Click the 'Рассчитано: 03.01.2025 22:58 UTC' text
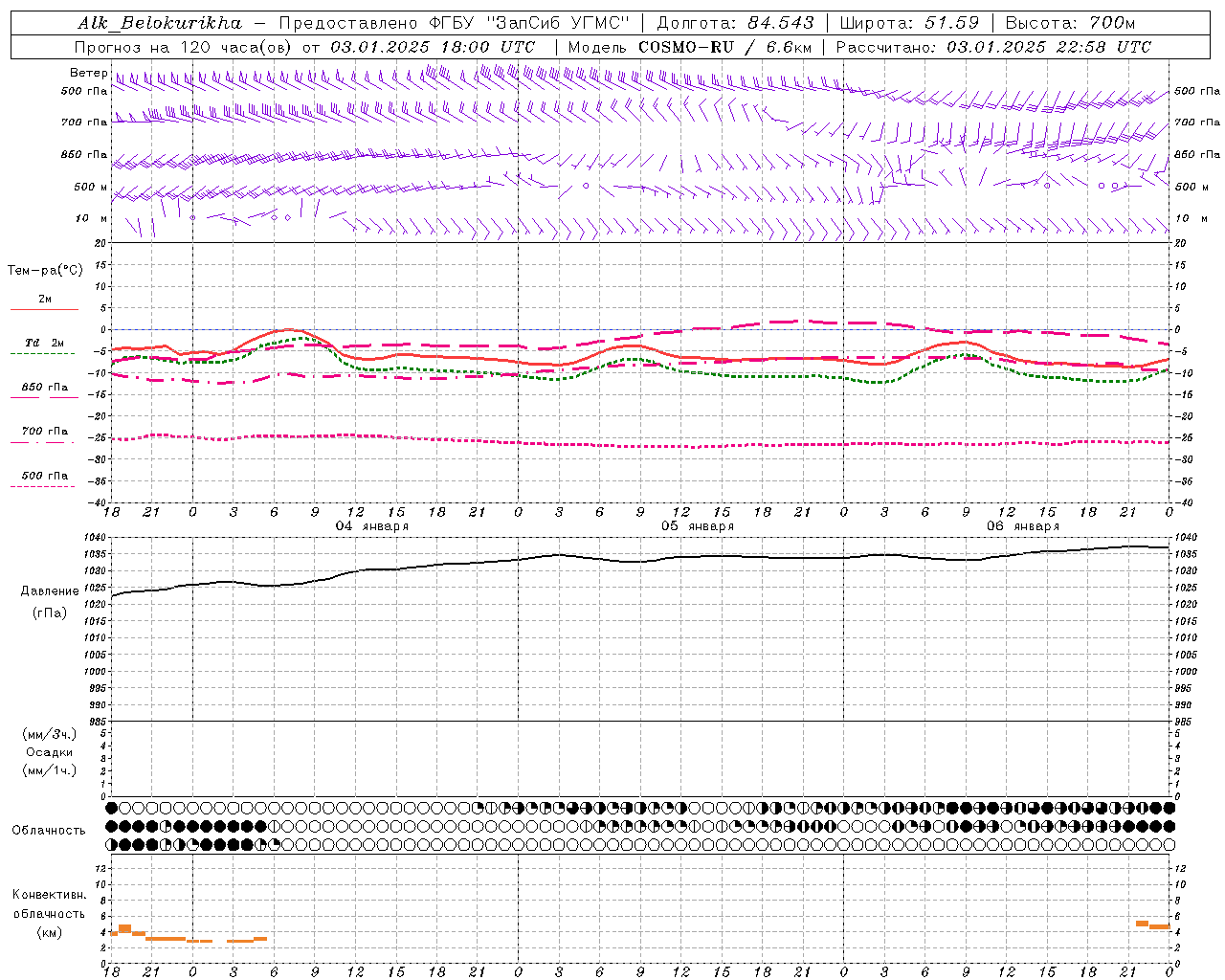The height and width of the screenshot is (980, 1225). click(993, 47)
